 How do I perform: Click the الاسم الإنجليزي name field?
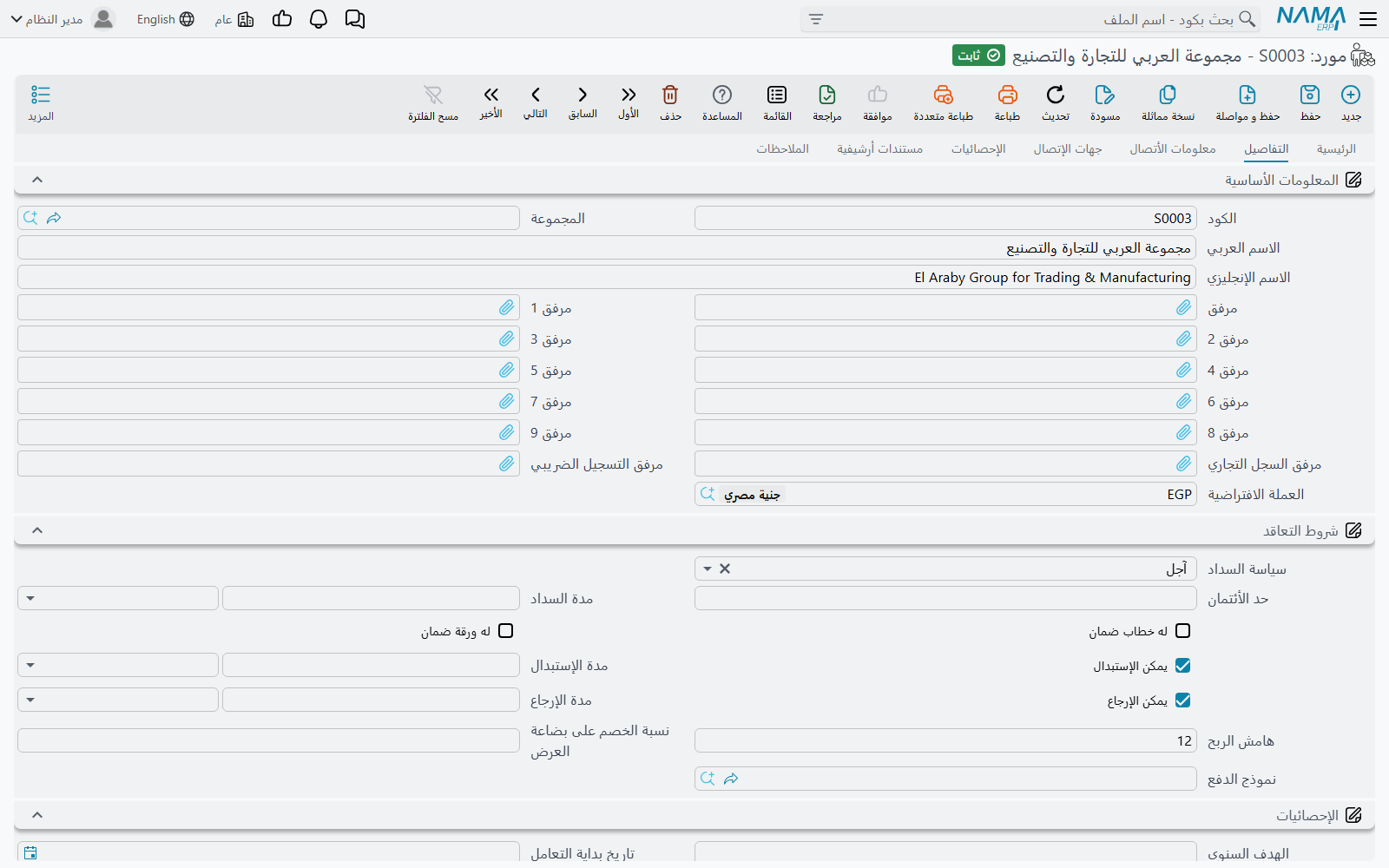pos(607,277)
